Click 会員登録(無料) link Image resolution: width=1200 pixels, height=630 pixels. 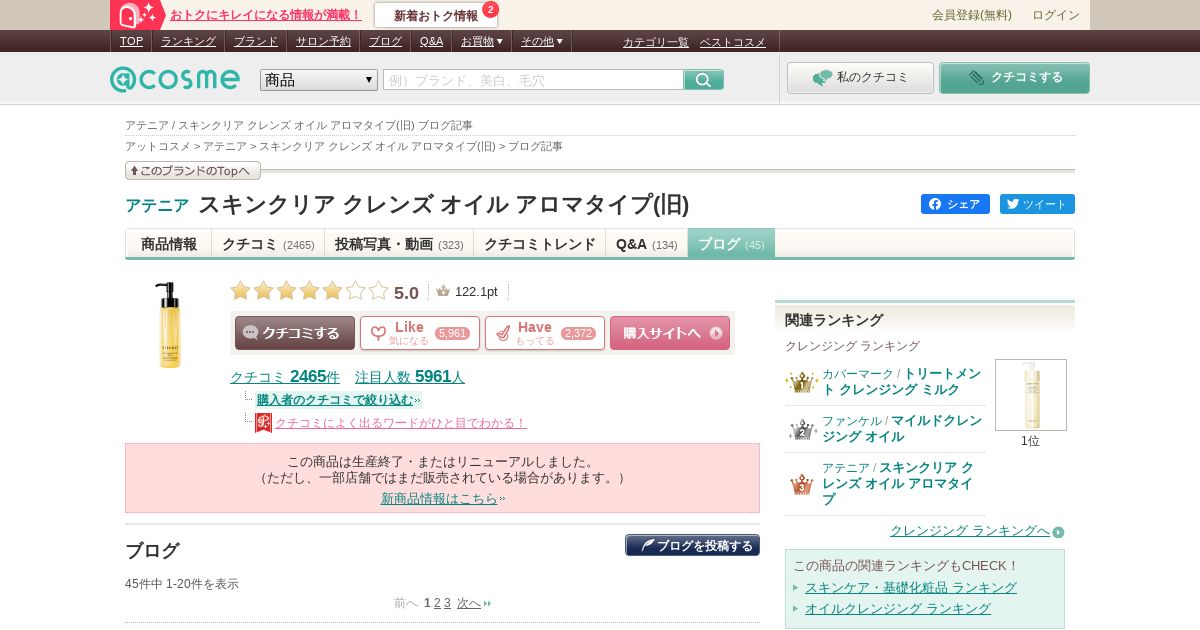(x=972, y=15)
